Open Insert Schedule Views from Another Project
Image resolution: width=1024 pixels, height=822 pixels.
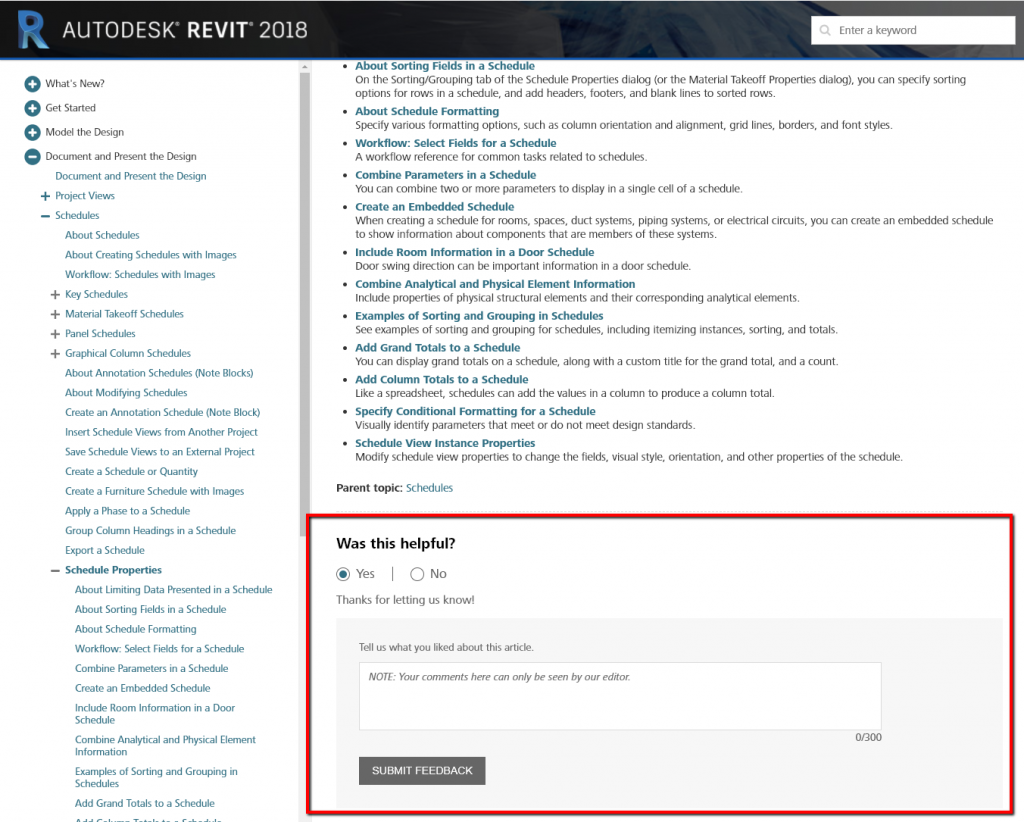tap(161, 432)
